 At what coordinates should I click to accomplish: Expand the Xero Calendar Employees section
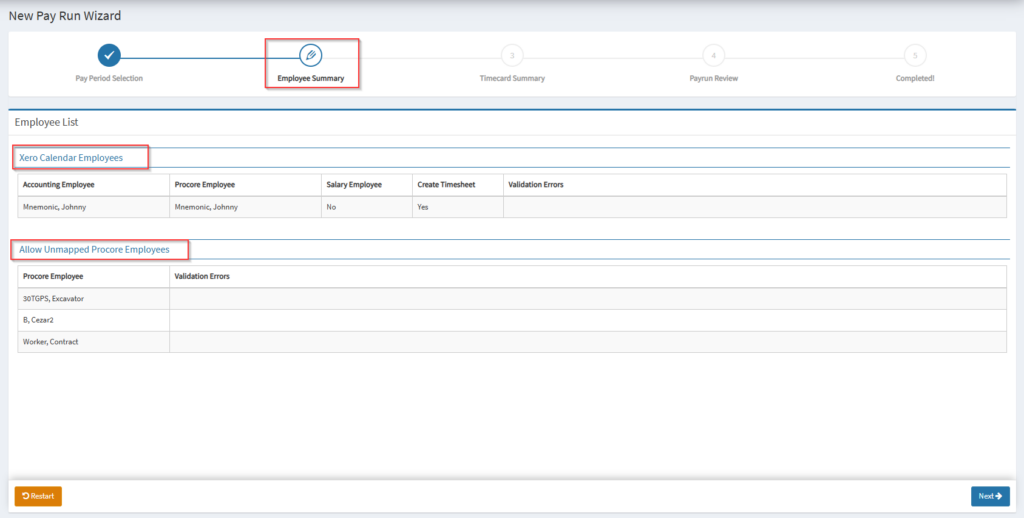(x=71, y=158)
